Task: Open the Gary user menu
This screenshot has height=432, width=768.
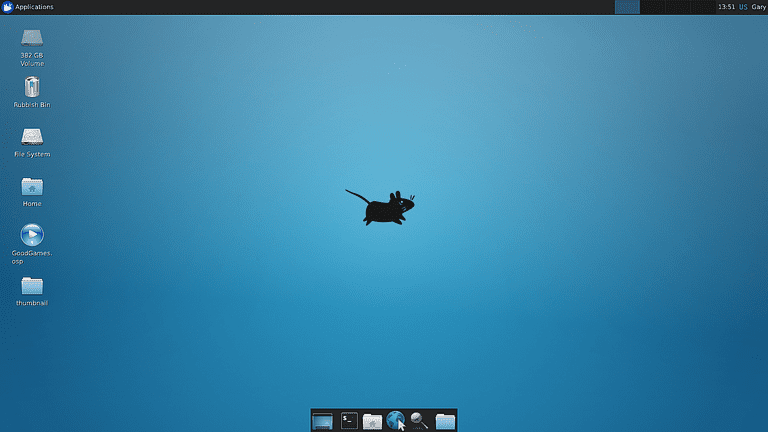Action: 759,7
